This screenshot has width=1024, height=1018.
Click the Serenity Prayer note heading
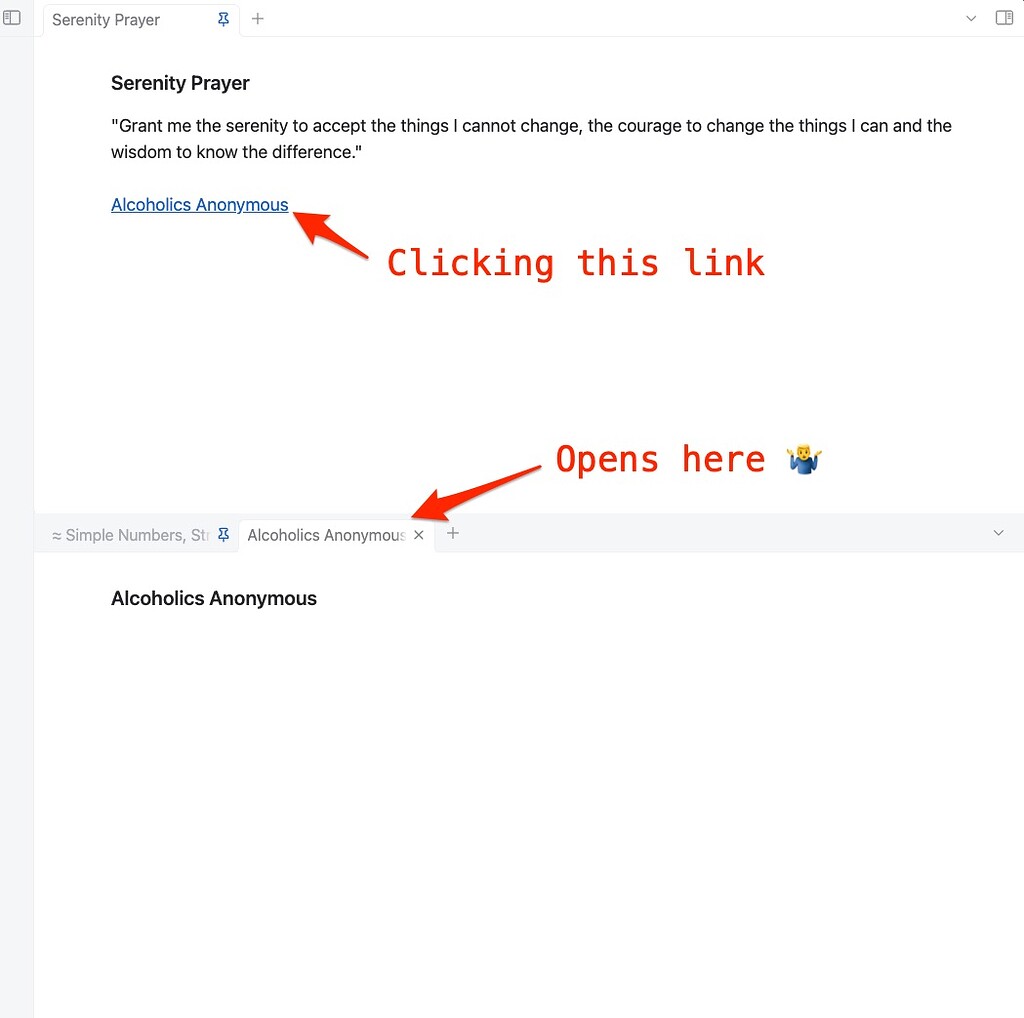(x=180, y=83)
